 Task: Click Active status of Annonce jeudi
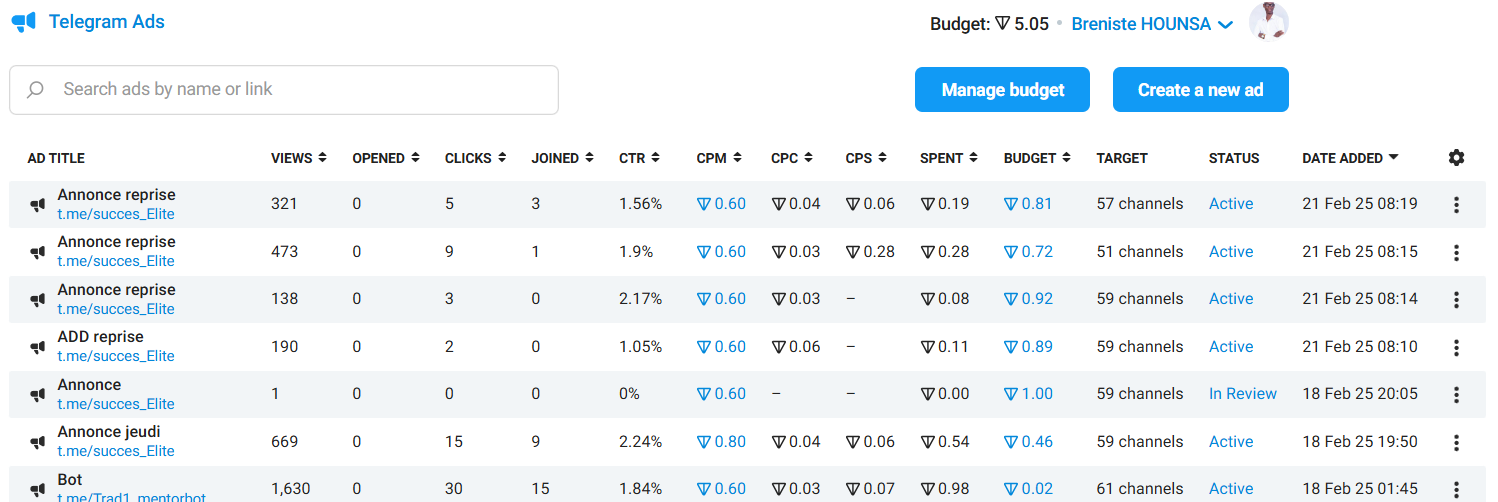[x=1231, y=442]
